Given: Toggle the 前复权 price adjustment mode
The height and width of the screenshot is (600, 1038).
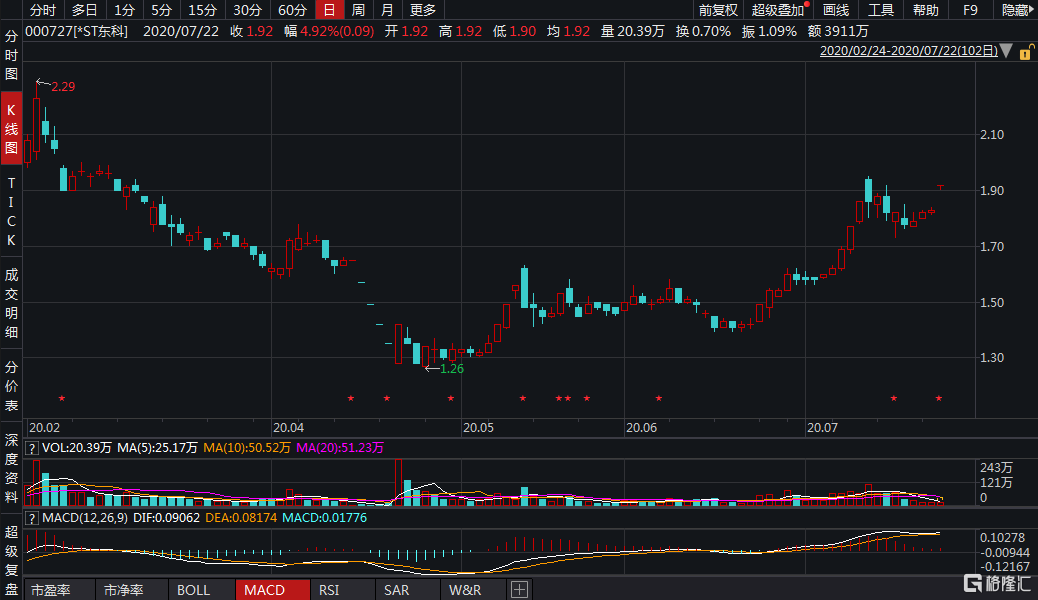Looking at the screenshot, I should [x=717, y=10].
